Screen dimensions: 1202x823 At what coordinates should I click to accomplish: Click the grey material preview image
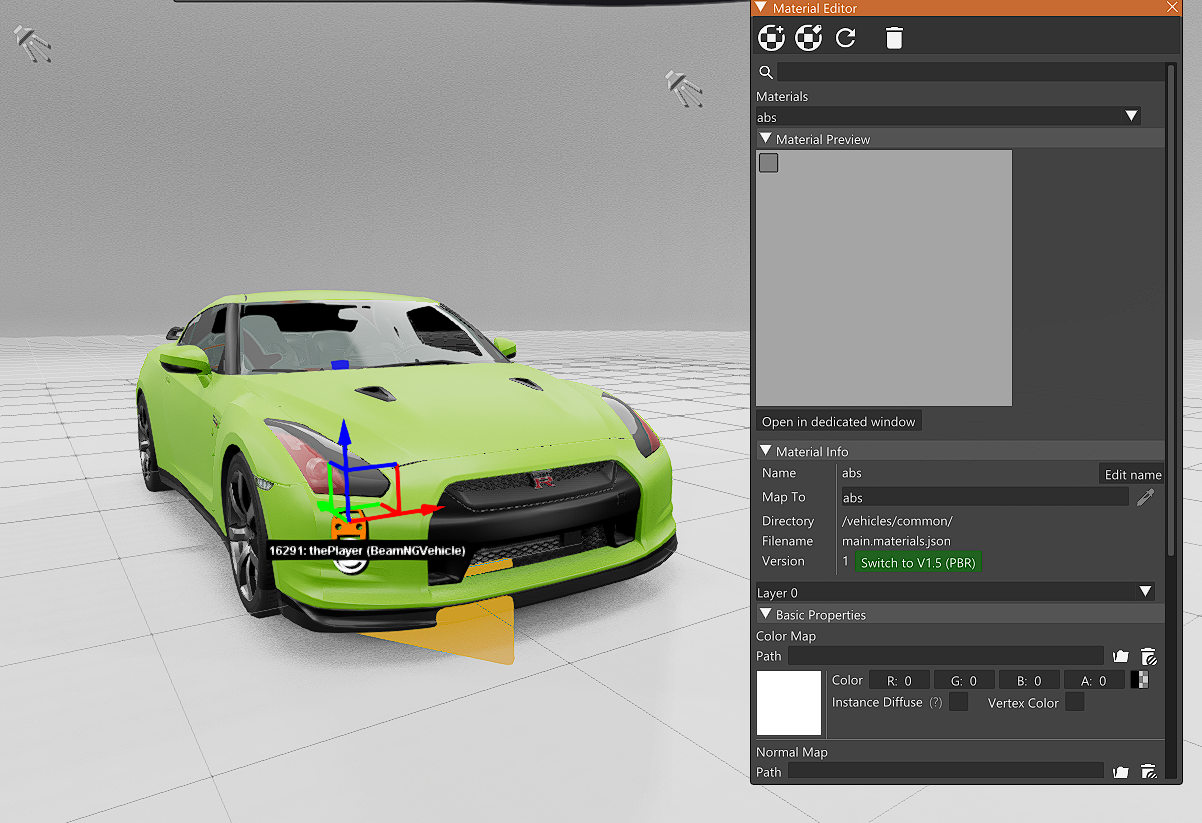[884, 278]
